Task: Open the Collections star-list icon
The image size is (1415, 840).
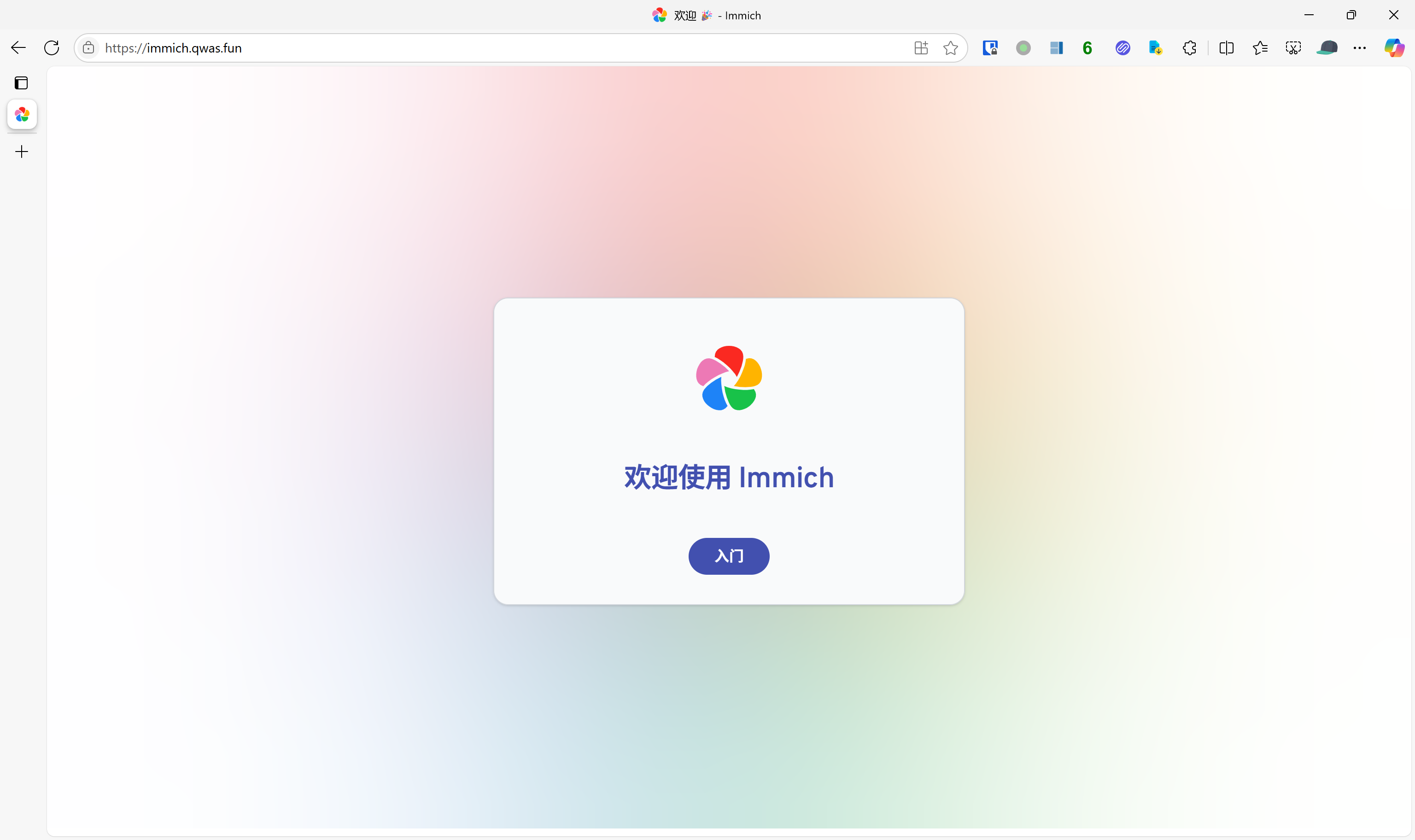Action: 1260,47
